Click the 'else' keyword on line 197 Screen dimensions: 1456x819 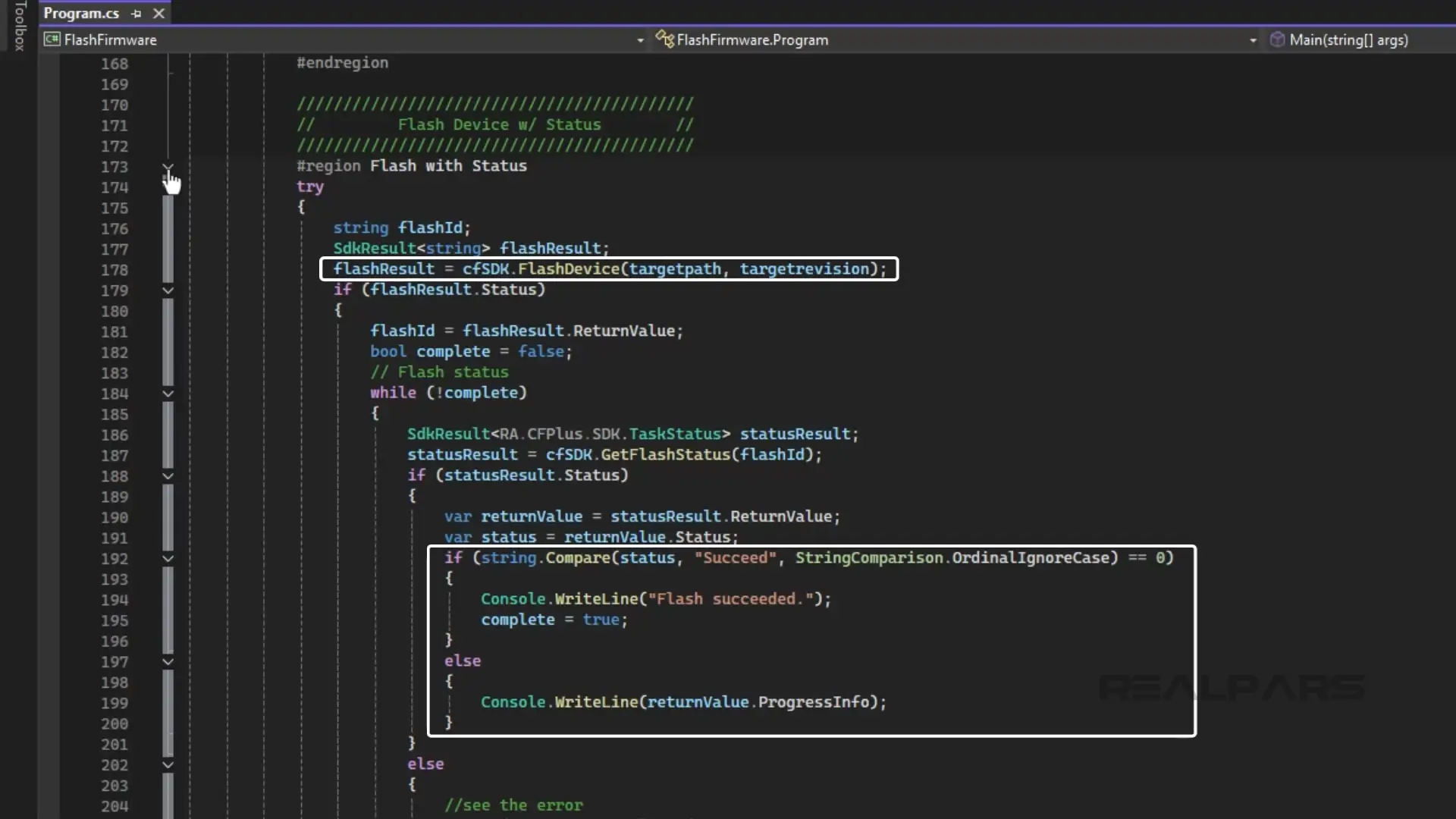pos(463,661)
